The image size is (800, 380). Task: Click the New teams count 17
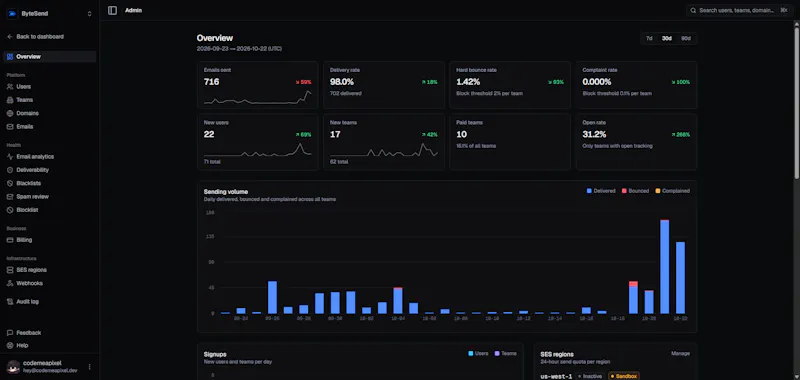pyautogui.click(x=335, y=134)
